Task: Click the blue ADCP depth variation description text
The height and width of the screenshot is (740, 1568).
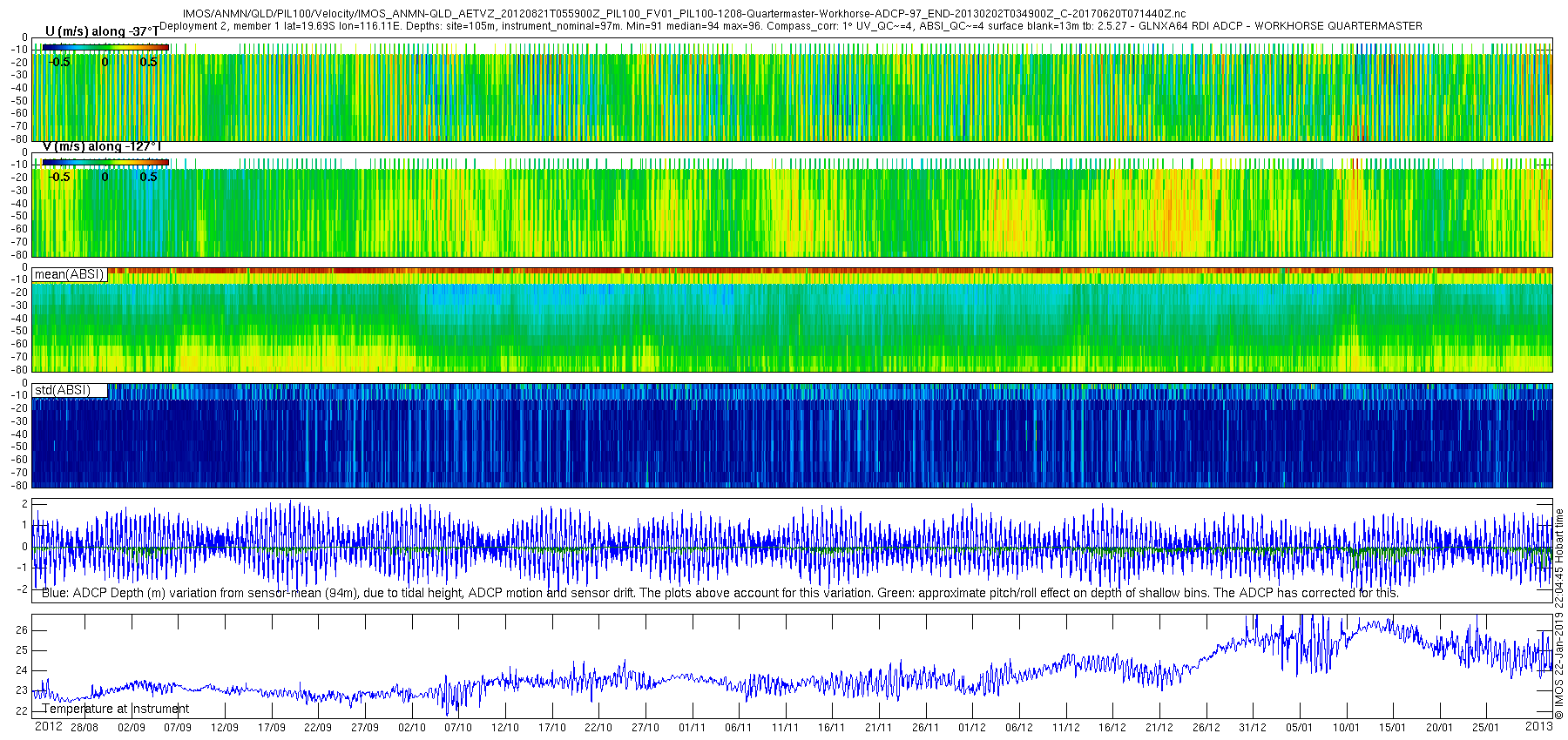Action: coord(720,594)
